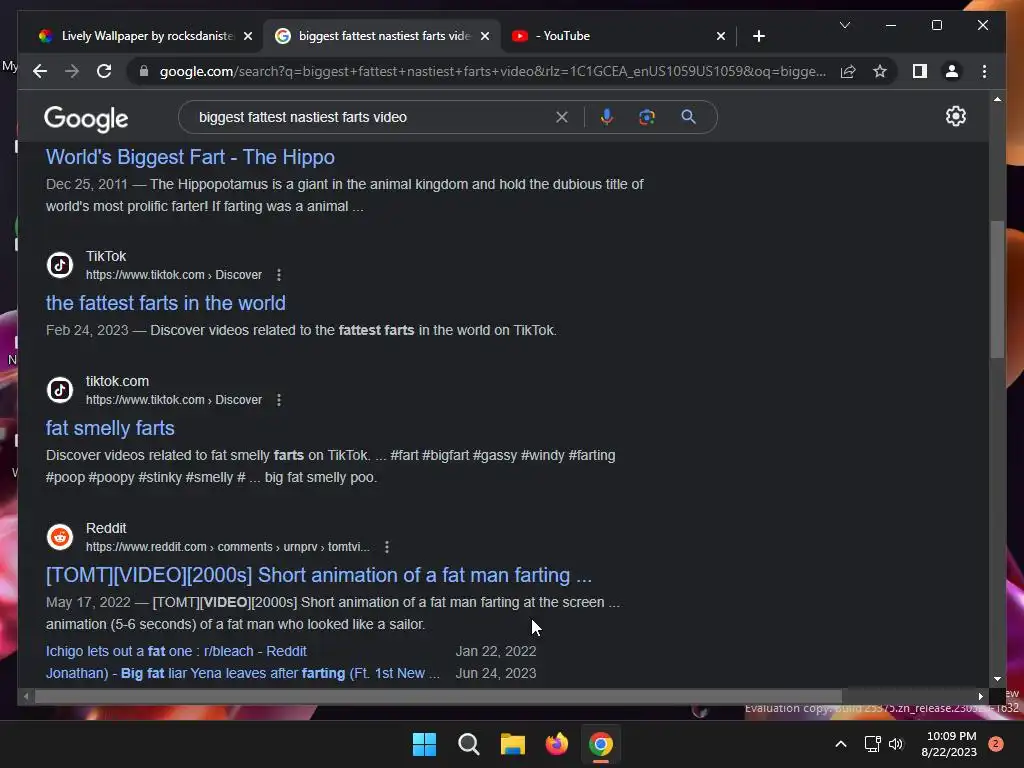Click the Chrome taskbar icon
This screenshot has width=1024, height=768.
point(601,744)
